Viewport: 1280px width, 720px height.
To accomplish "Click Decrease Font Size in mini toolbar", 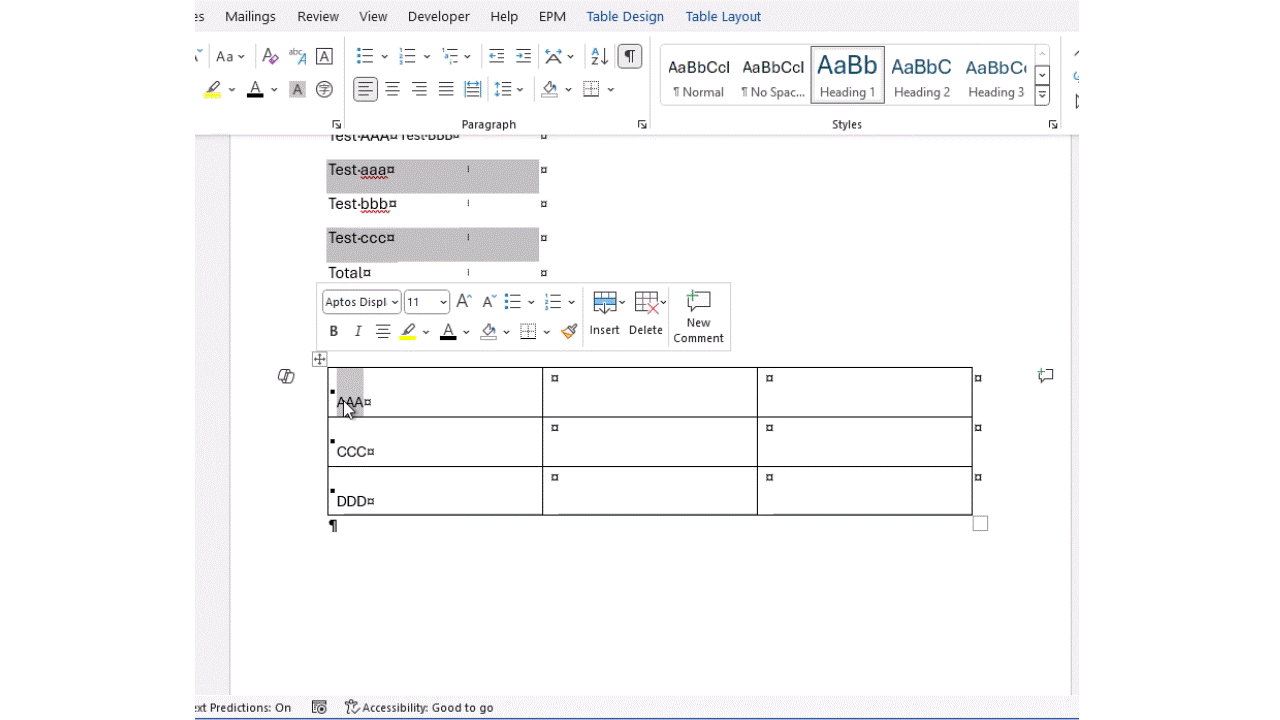I will click(489, 301).
